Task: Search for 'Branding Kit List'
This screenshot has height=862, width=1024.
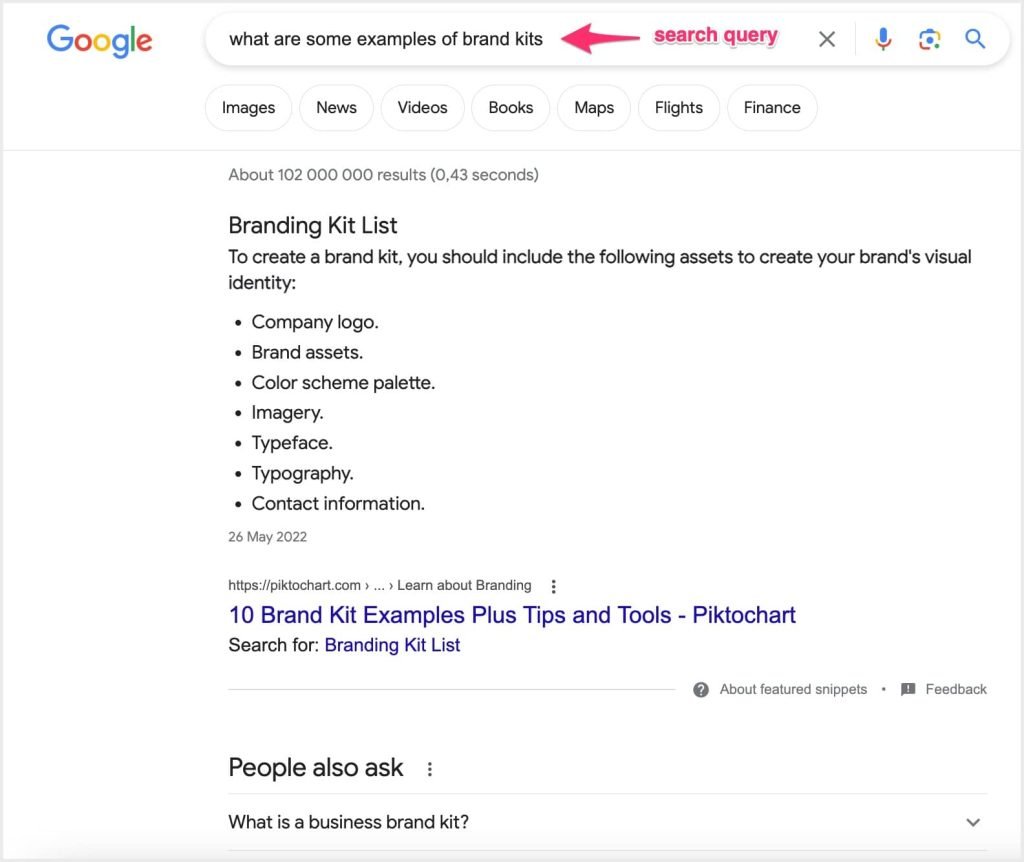Action: pyautogui.click(x=392, y=645)
